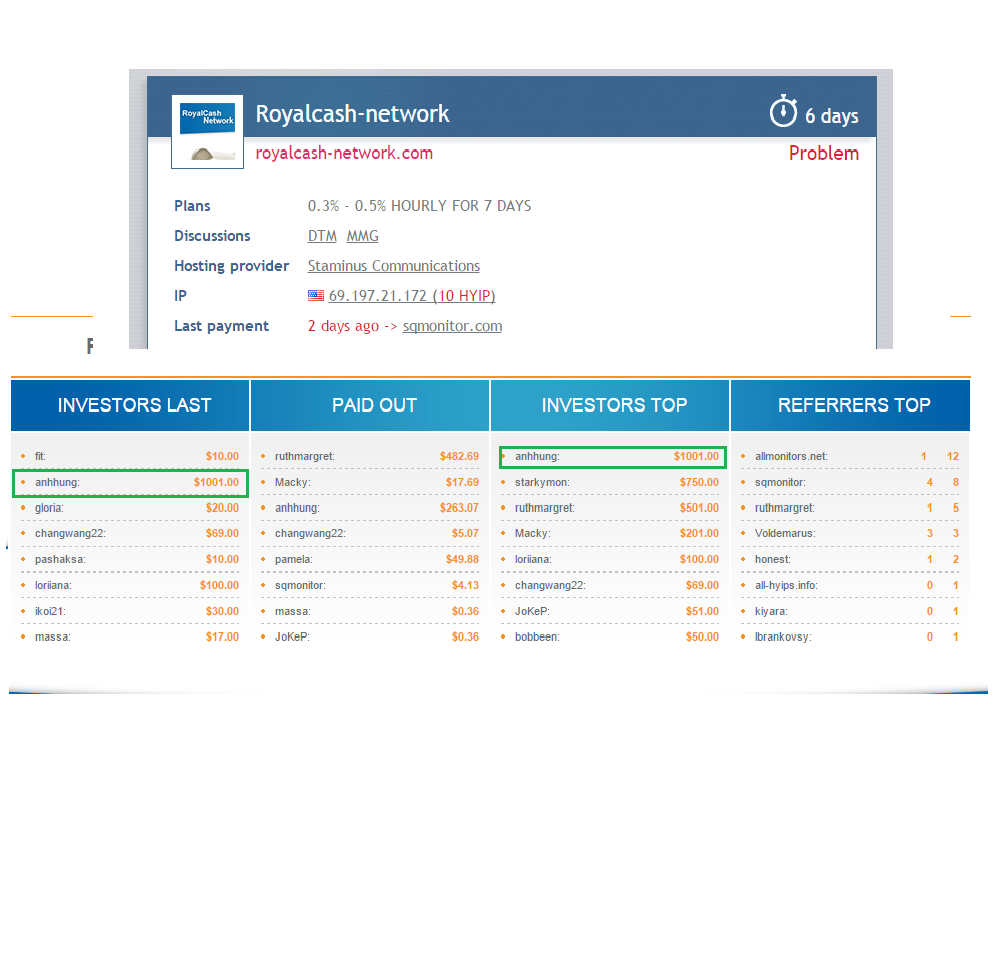The image size is (998, 975).
Task: Click ruthmargret $501.00 in Investors Top
Action: 610,508
